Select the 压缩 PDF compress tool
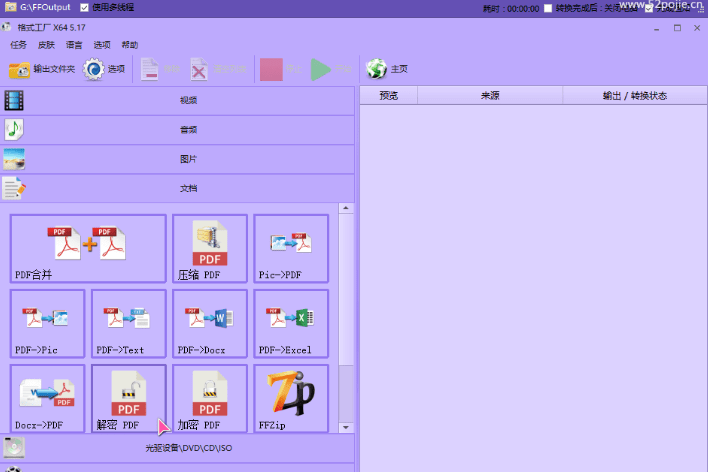This screenshot has width=708, height=472. pyautogui.click(x=209, y=248)
